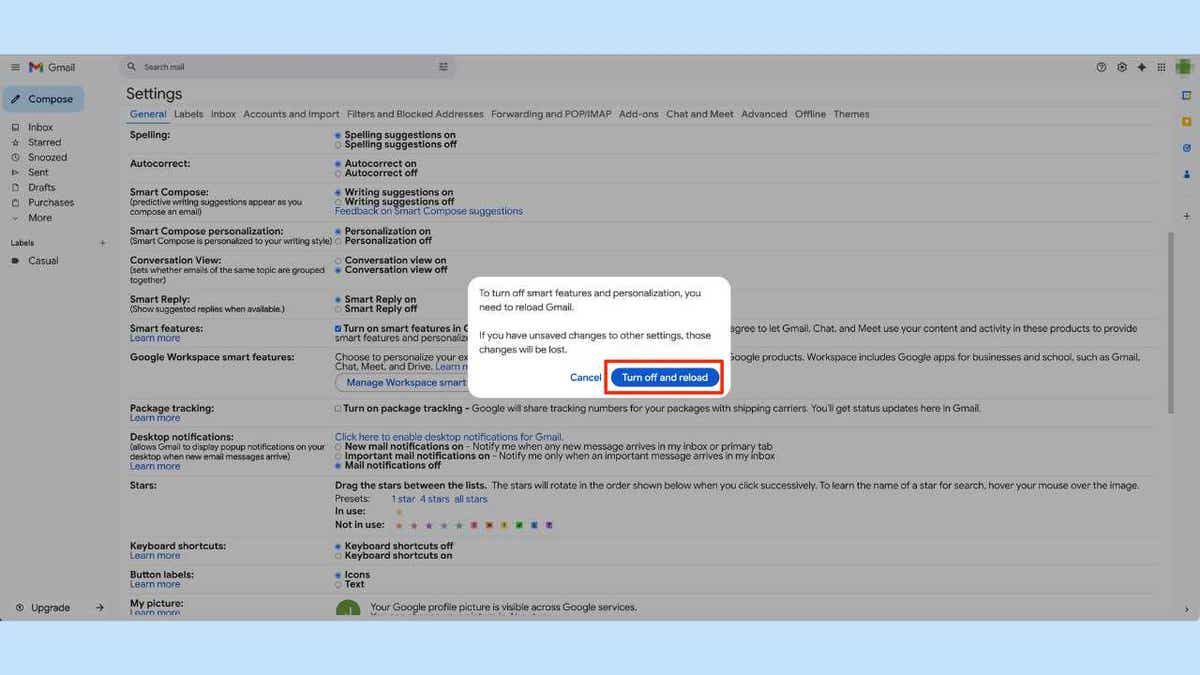
Task: Open advanced search options in the search bar
Action: [443, 66]
